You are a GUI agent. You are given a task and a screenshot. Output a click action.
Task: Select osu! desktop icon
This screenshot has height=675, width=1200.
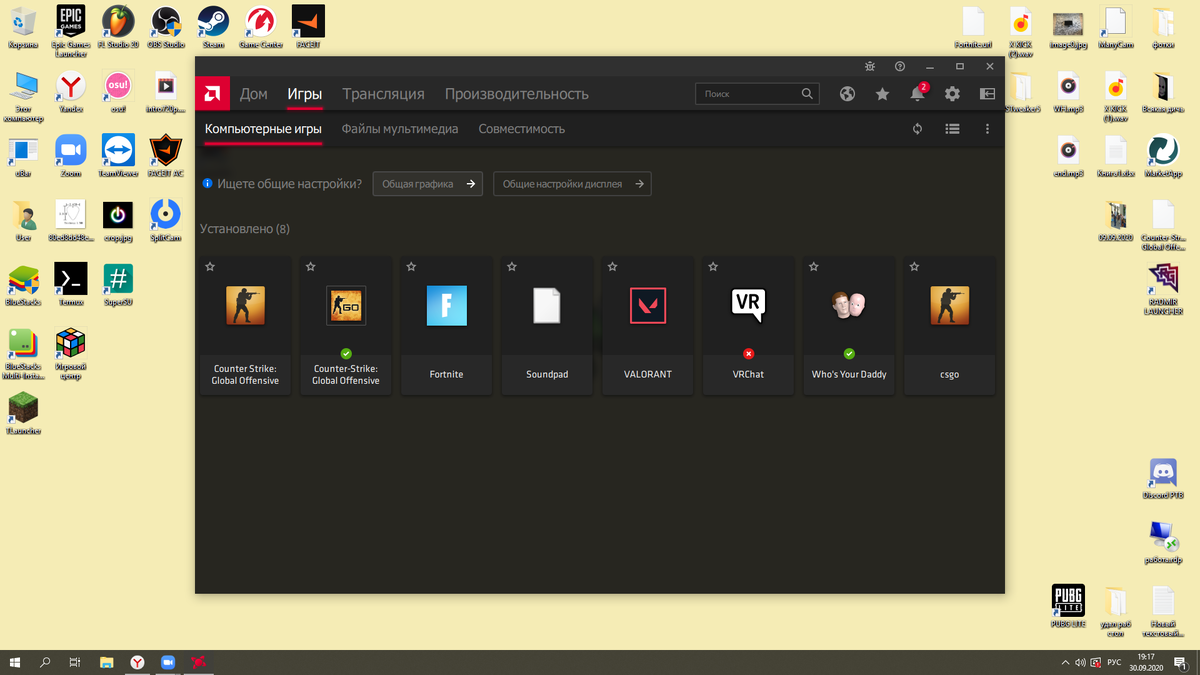pos(118,93)
